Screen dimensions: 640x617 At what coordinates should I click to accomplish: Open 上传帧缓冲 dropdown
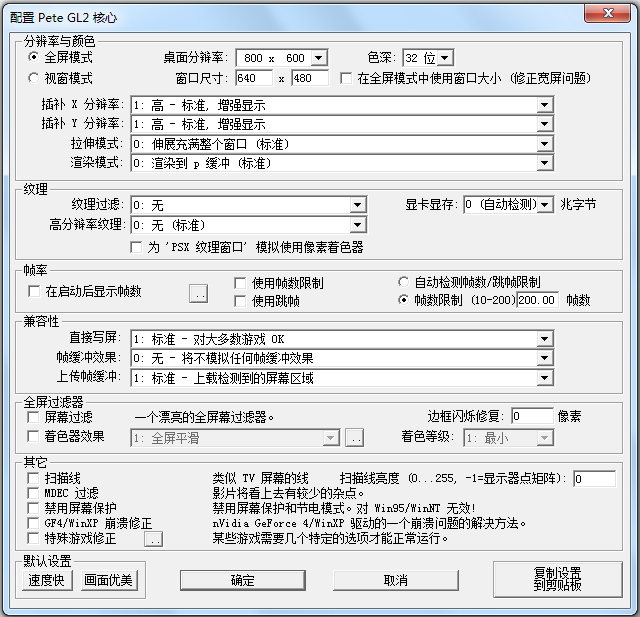point(342,378)
